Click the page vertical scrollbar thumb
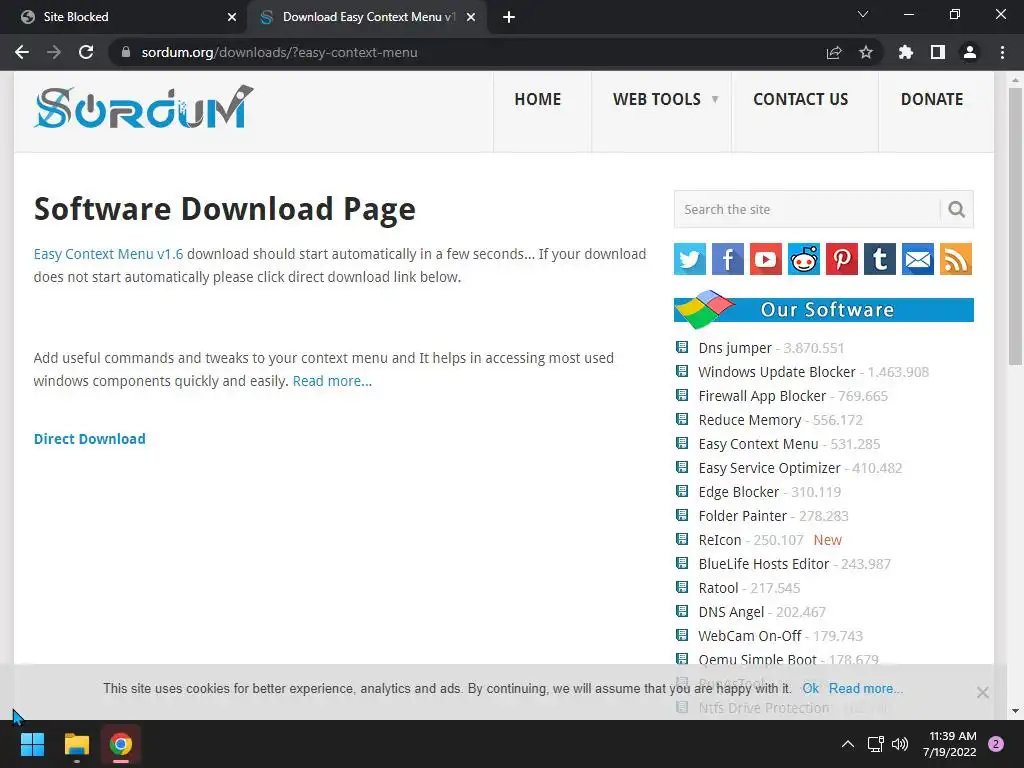The image size is (1024, 768). click(x=1015, y=226)
